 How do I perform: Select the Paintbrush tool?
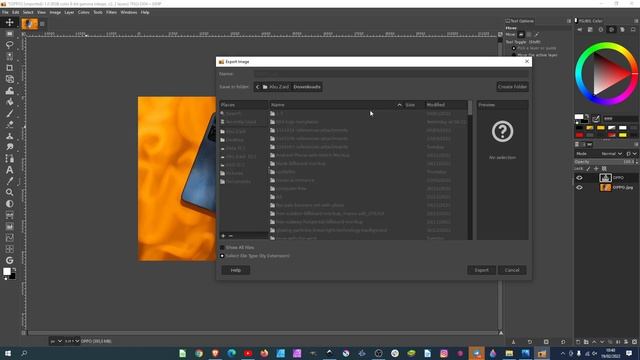(9, 113)
